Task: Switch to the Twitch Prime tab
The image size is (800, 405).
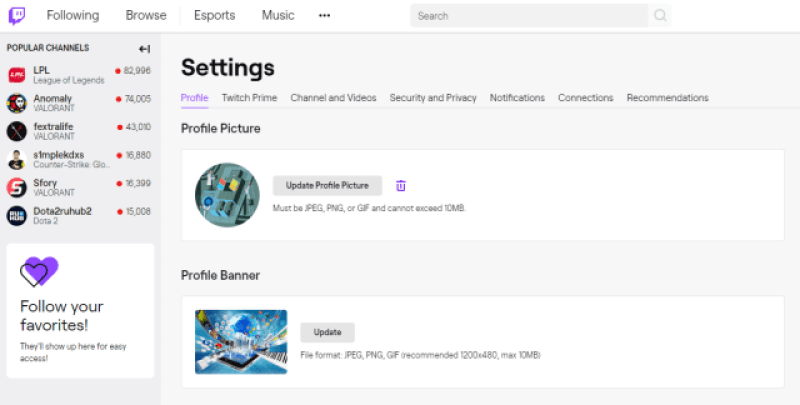Action: (249, 97)
